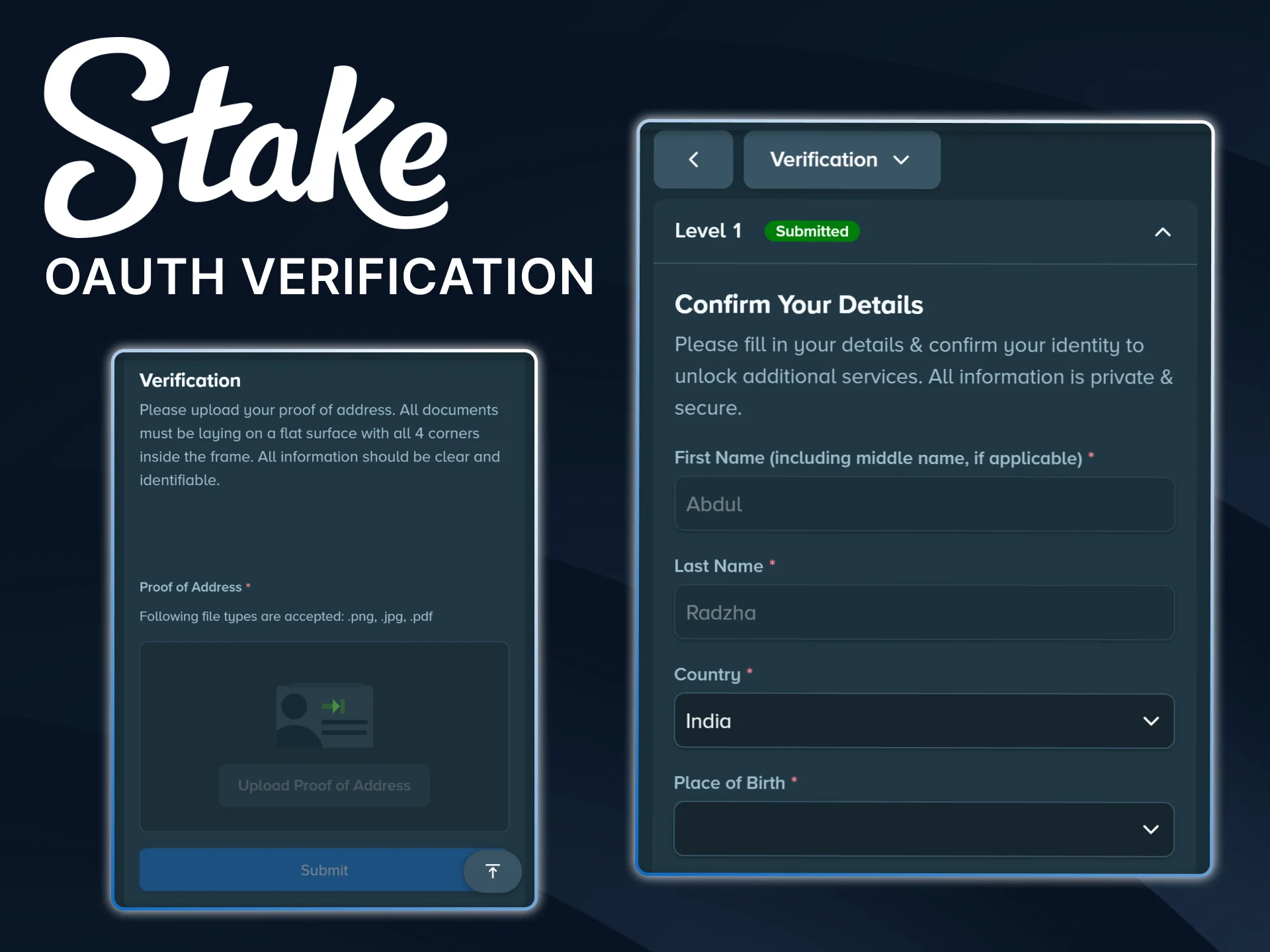
Task: Click the Level 1 label
Action: tap(708, 231)
